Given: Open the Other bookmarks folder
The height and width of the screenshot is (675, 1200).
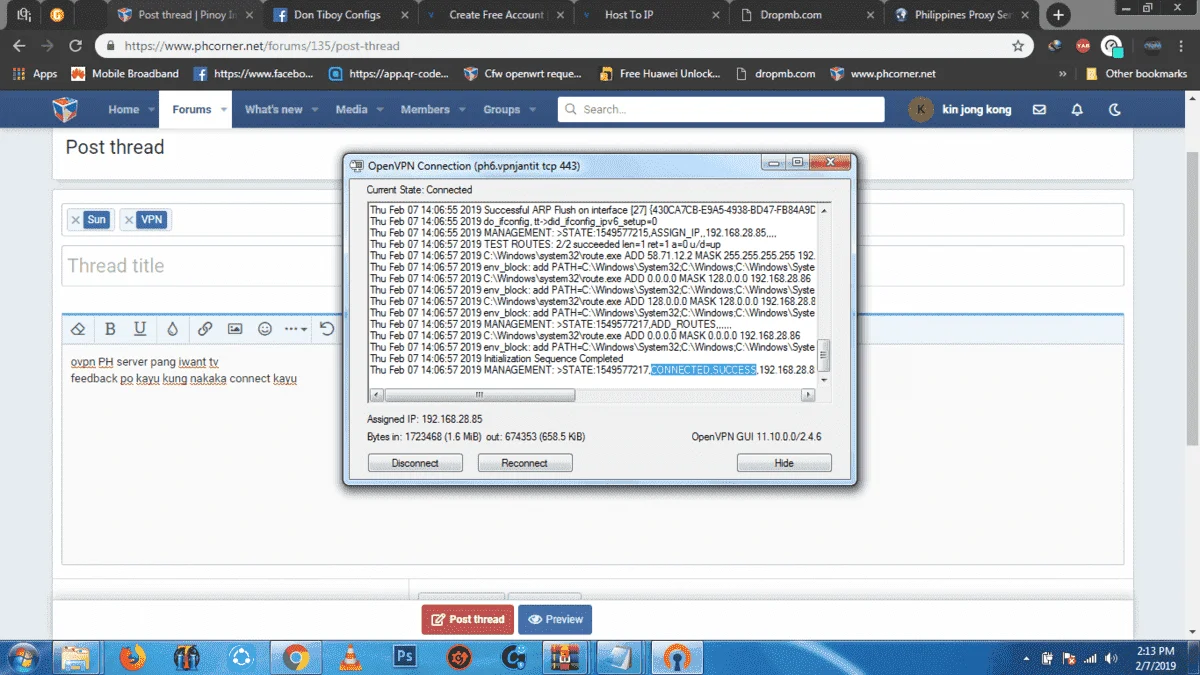Looking at the screenshot, I should (x=1137, y=74).
